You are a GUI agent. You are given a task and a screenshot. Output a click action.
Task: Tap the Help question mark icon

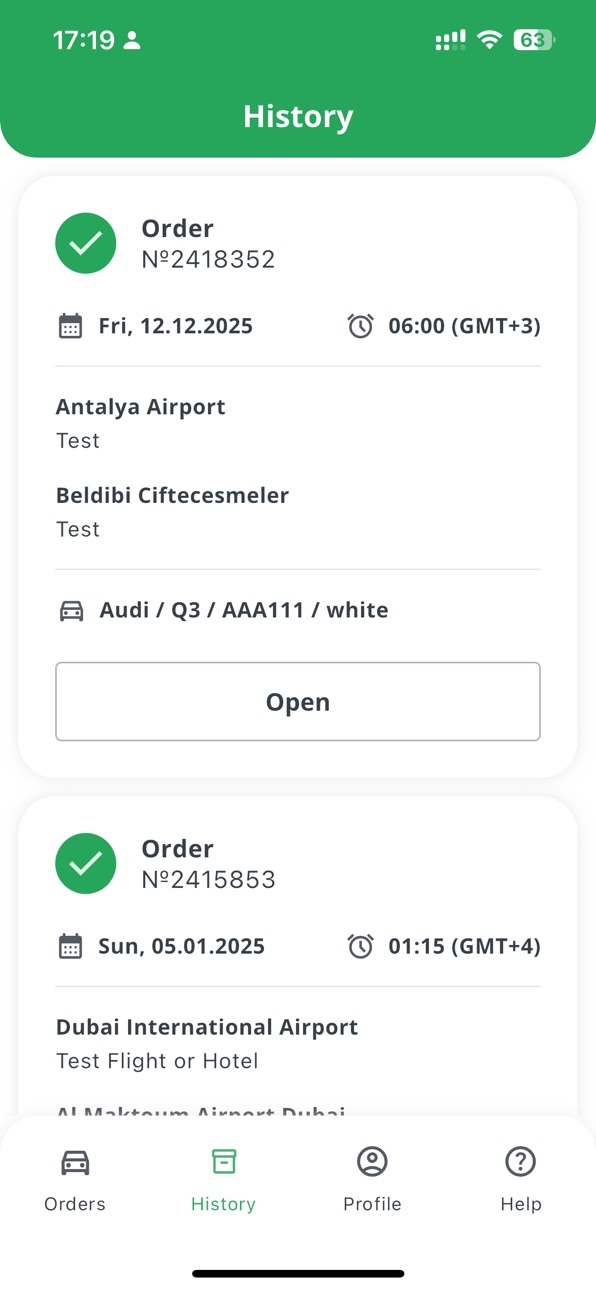(x=521, y=1161)
